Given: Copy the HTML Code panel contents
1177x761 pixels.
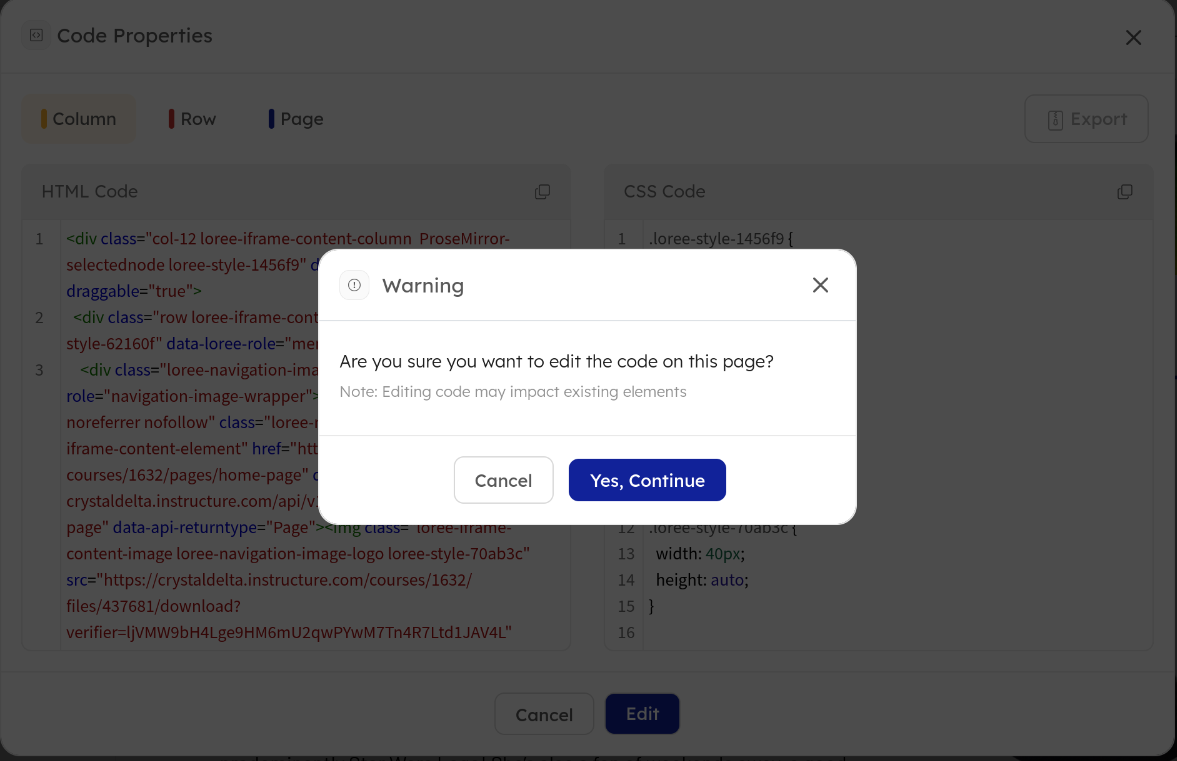Looking at the screenshot, I should point(542,191).
